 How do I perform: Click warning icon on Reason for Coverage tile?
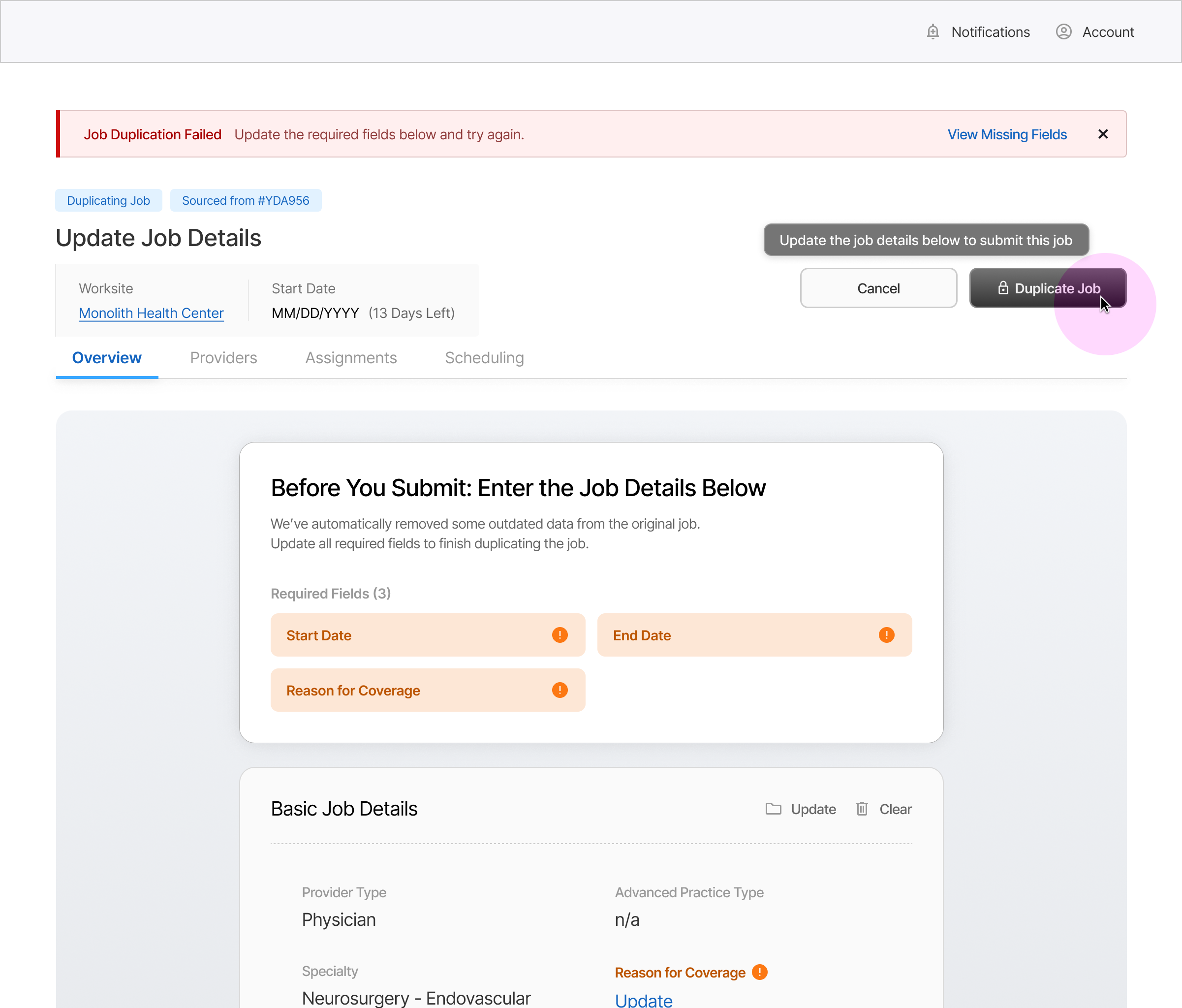[x=560, y=690]
